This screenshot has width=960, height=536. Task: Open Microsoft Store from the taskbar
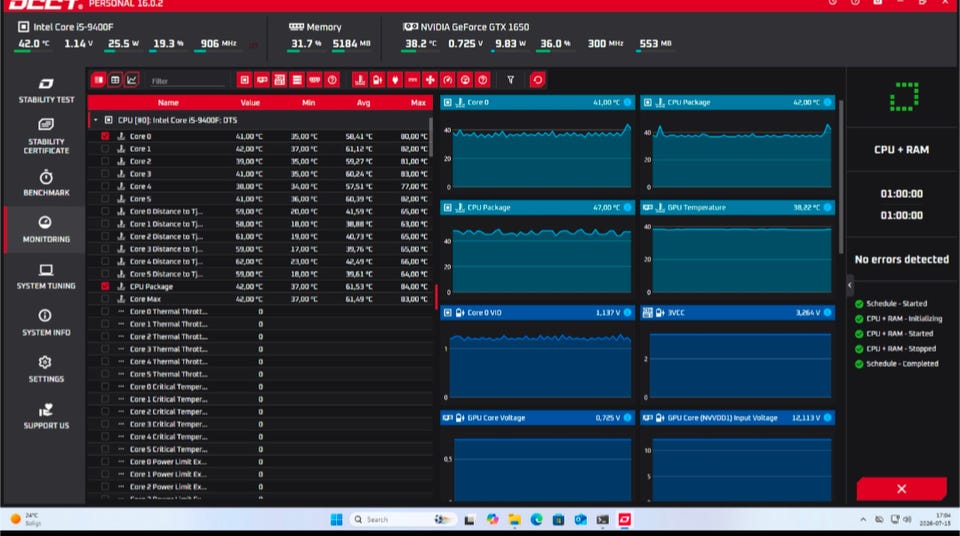(558, 519)
